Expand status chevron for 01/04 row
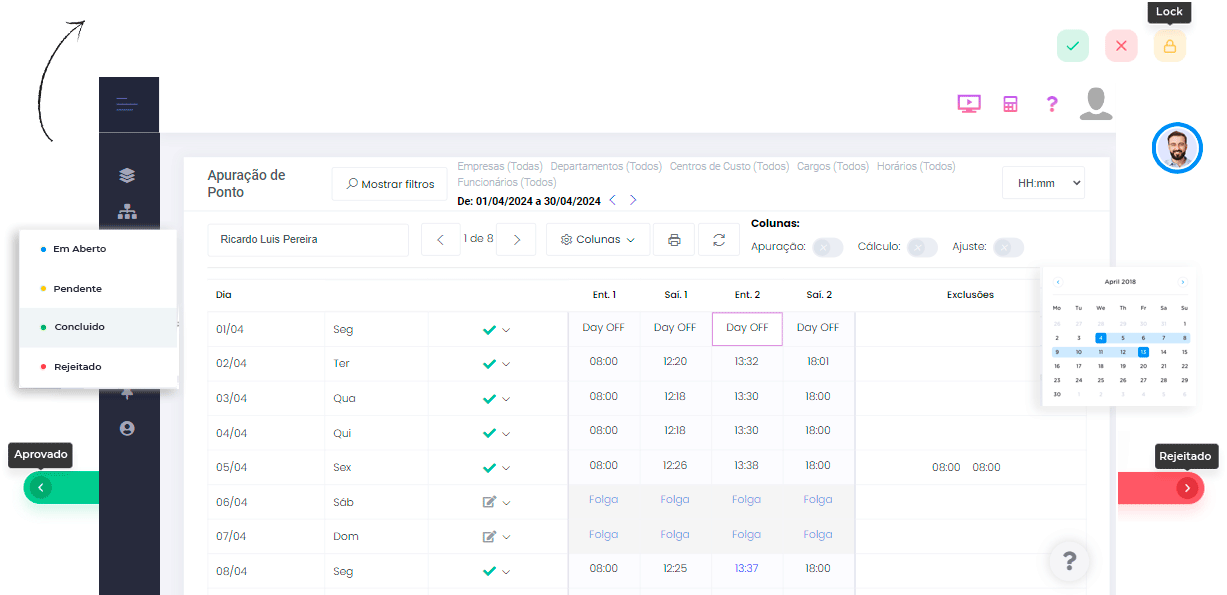The image size is (1227, 595). 506,330
